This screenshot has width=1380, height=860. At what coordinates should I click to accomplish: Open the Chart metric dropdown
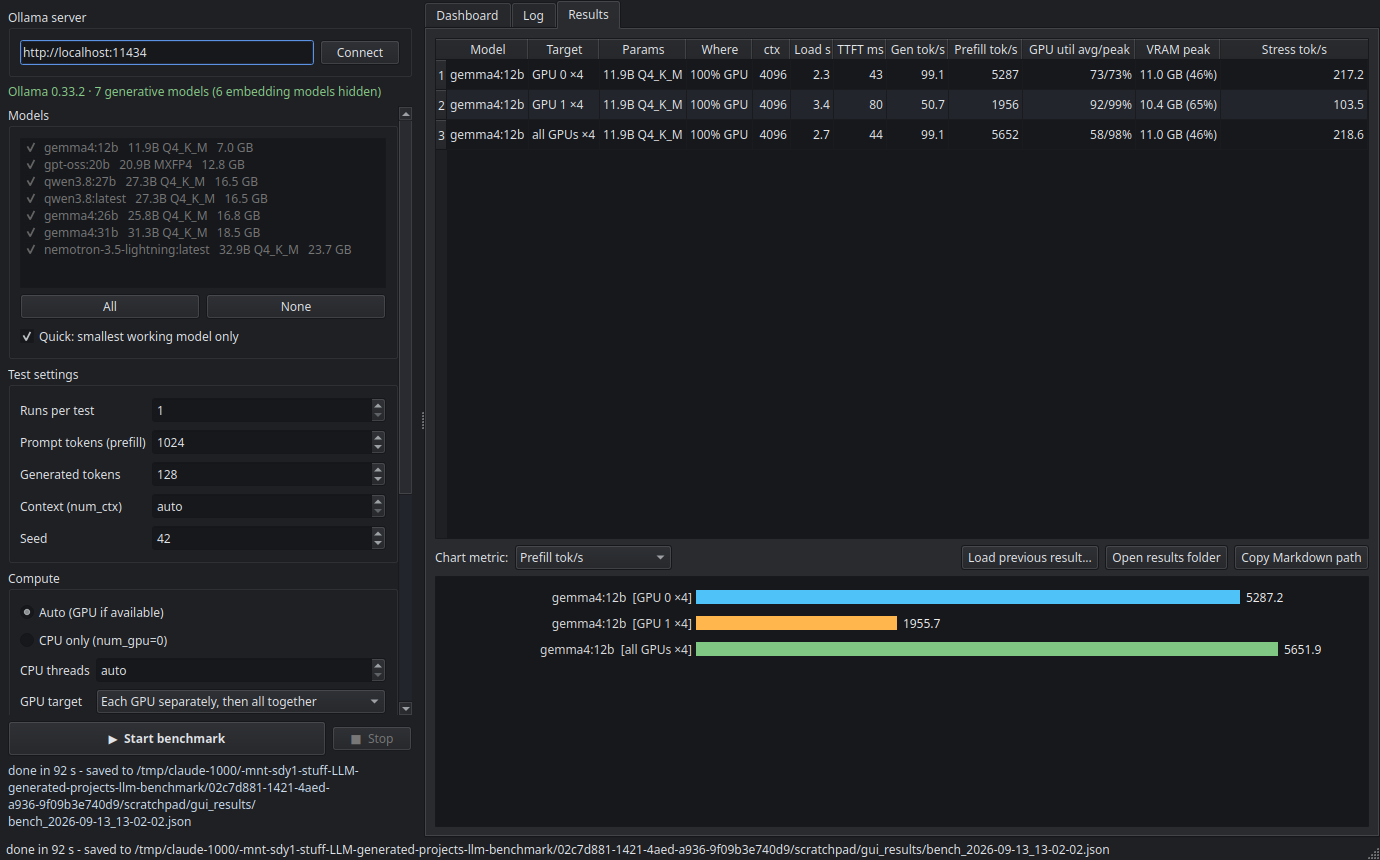coord(593,558)
